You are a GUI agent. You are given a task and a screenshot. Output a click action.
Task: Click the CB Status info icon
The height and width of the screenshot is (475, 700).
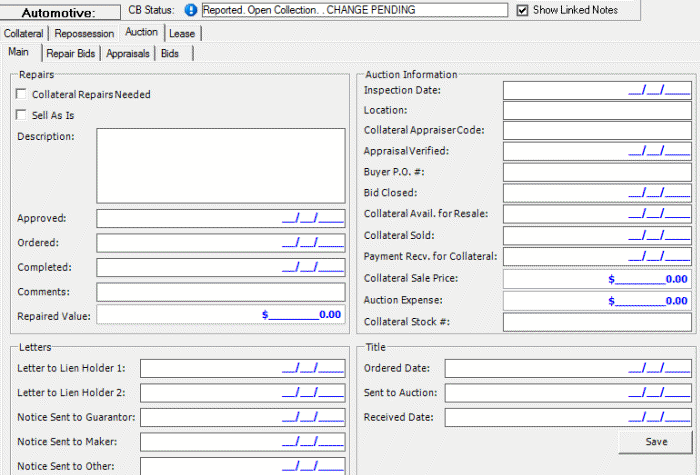click(191, 10)
